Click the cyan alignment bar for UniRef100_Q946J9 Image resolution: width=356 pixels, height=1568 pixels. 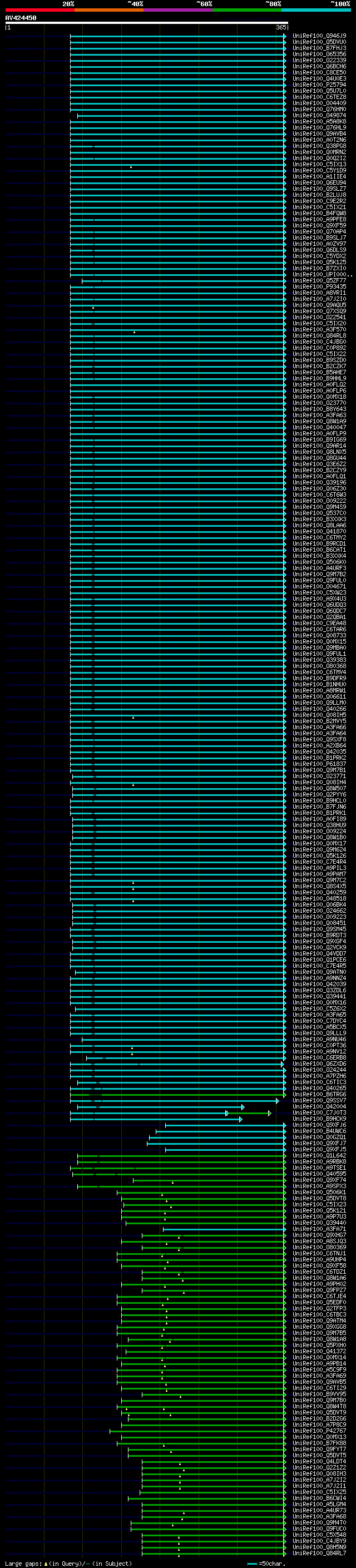click(177, 36)
